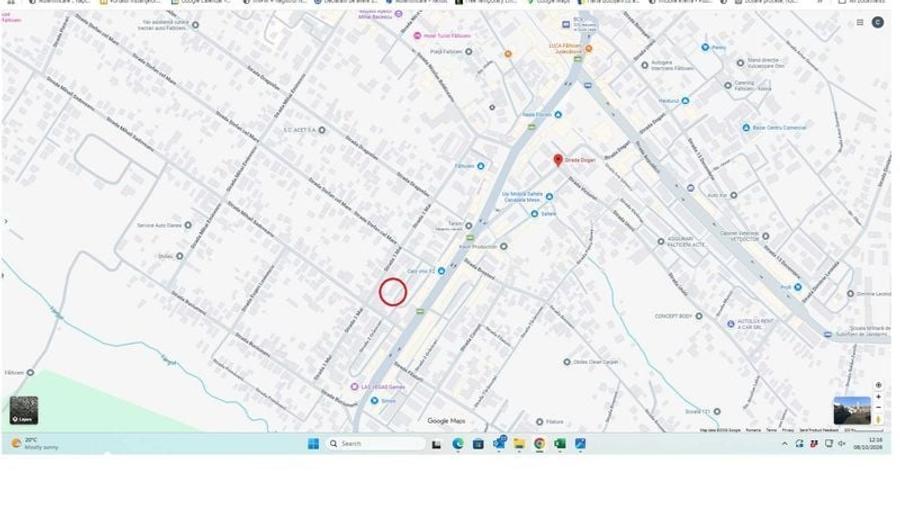Open the BCR ATM marker
The height and width of the screenshot is (509, 900).
566,24
